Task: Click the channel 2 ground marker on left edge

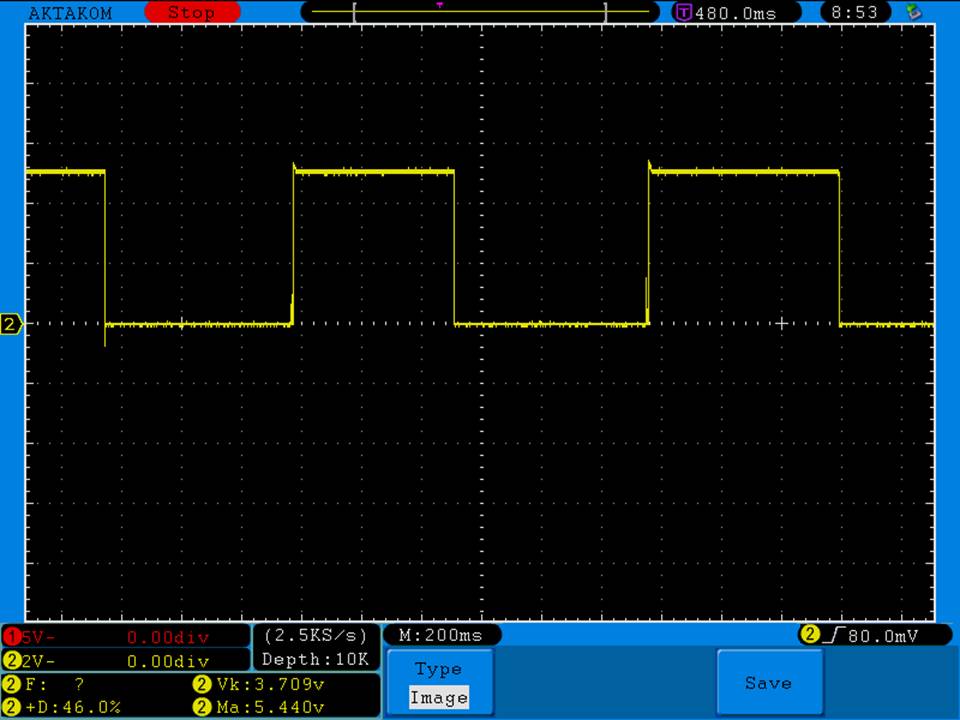Action: (11, 324)
